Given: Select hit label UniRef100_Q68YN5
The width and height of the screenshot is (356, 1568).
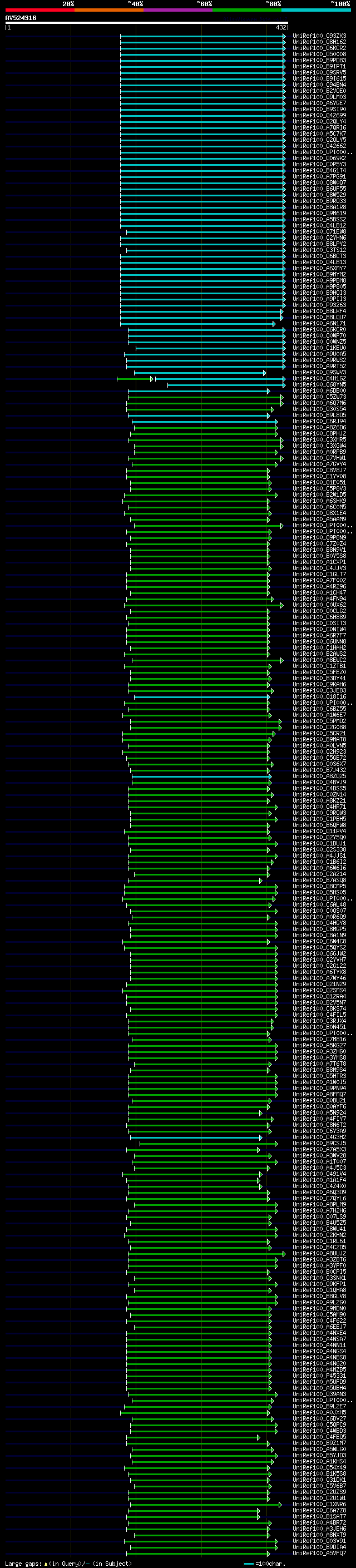Looking at the screenshot, I should 319,385.
